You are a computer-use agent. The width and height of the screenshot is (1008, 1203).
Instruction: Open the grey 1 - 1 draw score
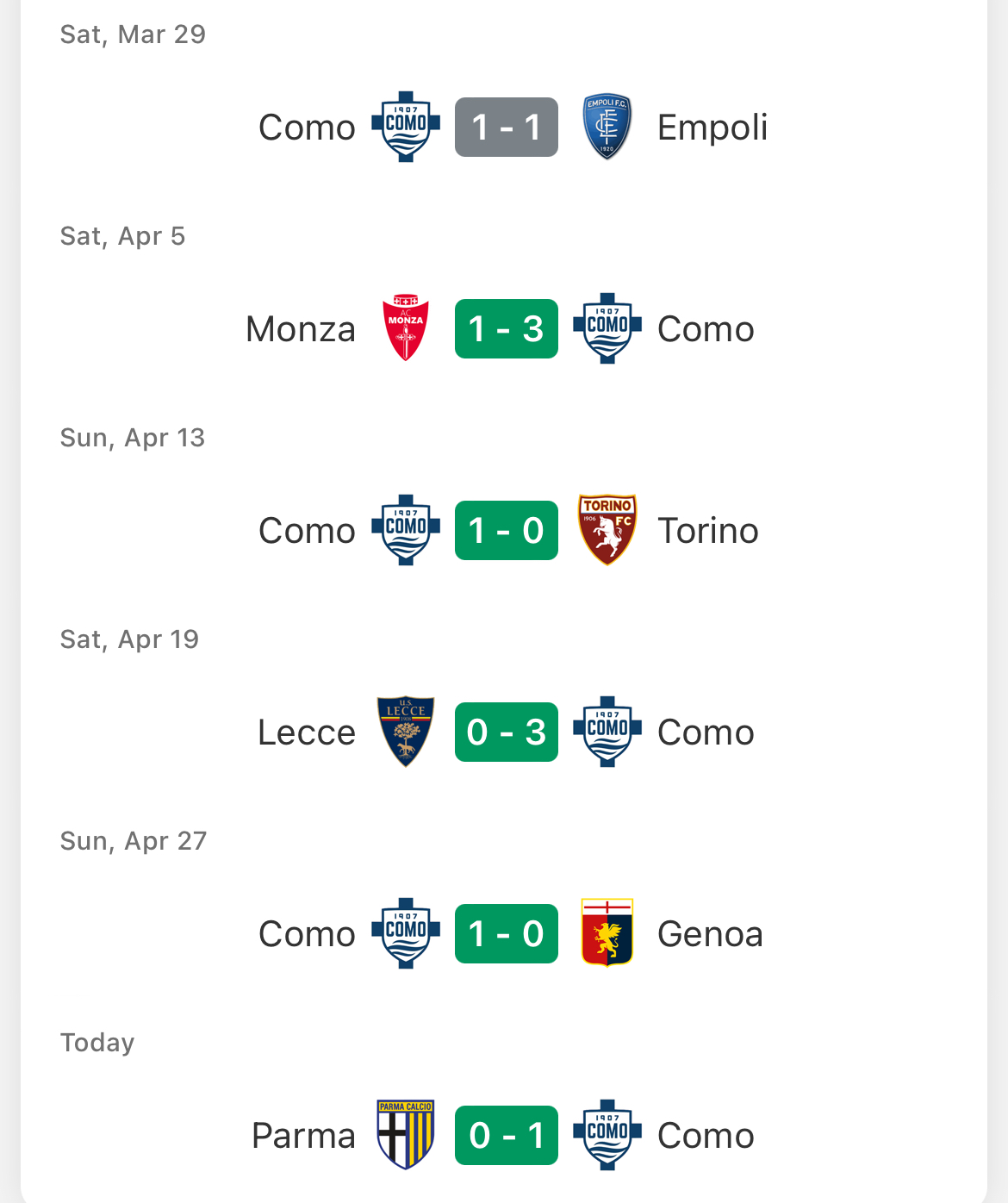click(507, 127)
